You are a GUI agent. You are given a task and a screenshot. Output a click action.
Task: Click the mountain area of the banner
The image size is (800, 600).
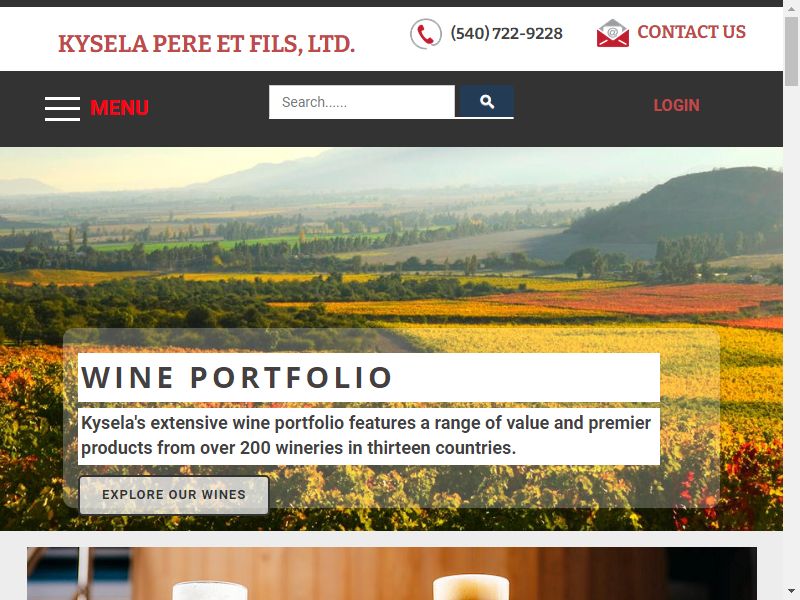[x=679, y=204]
